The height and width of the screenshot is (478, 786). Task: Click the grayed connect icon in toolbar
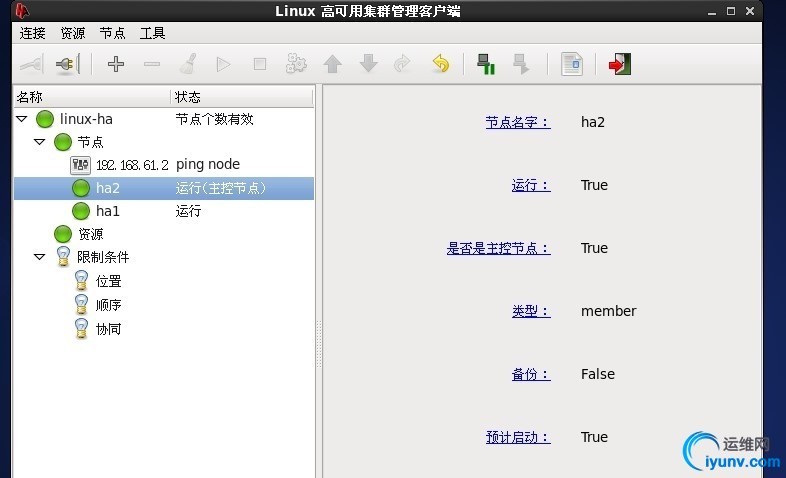(x=32, y=64)
